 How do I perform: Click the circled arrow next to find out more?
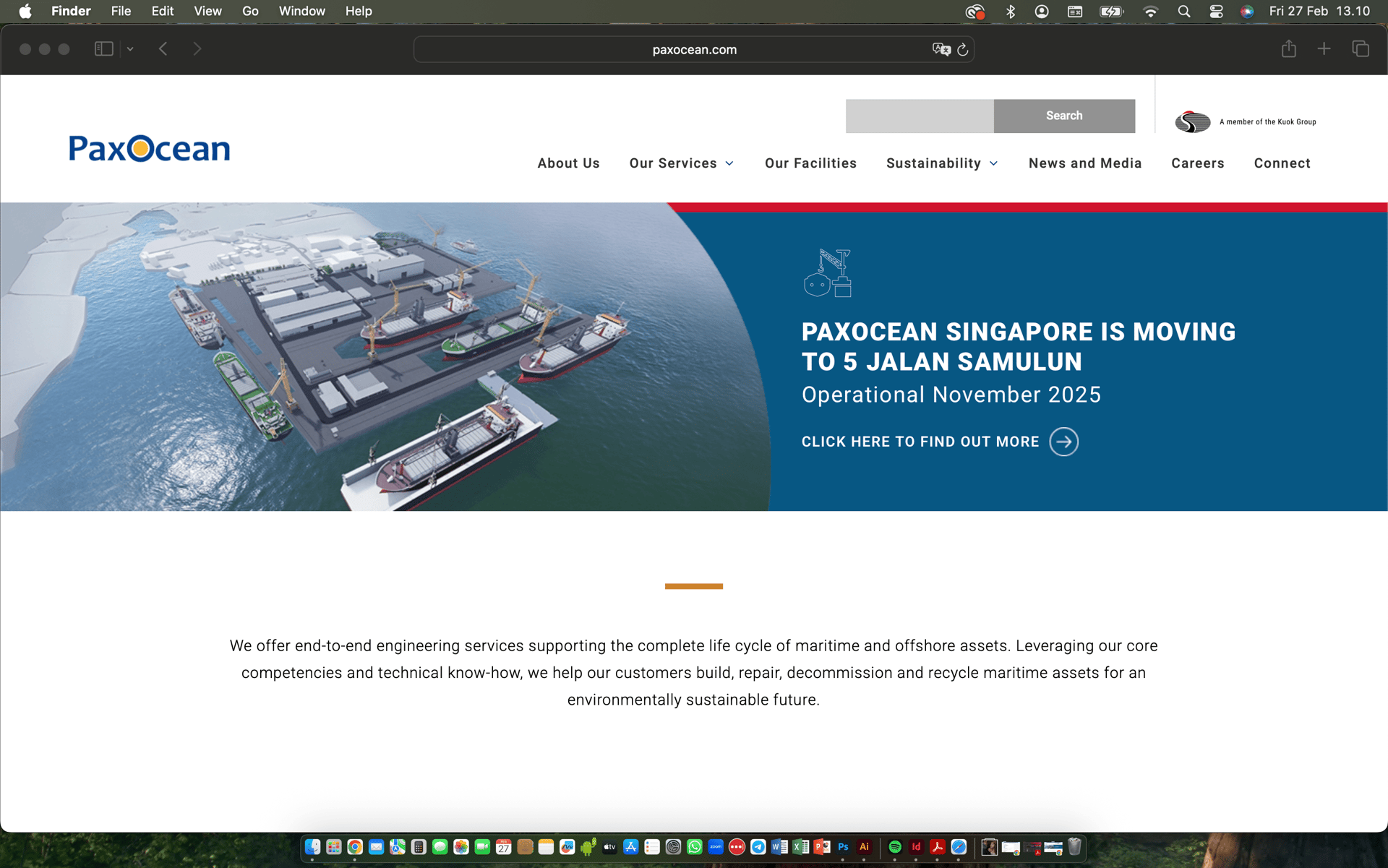tap(1063, 442)
